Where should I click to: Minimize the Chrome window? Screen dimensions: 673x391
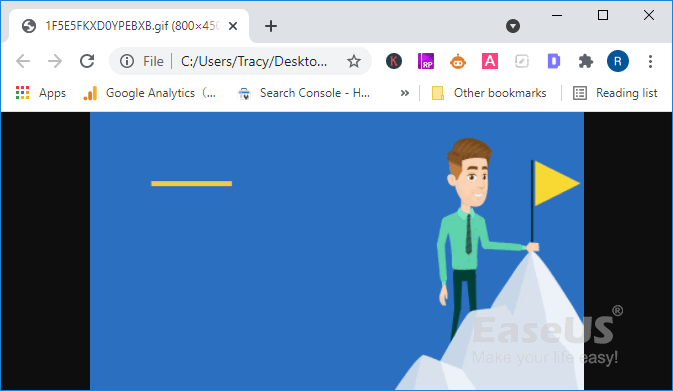point(557,15)
